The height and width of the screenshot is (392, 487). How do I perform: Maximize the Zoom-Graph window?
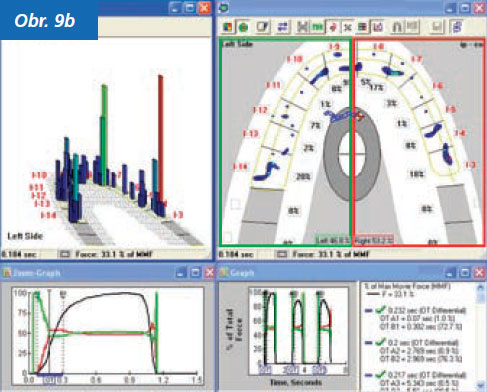195,273
